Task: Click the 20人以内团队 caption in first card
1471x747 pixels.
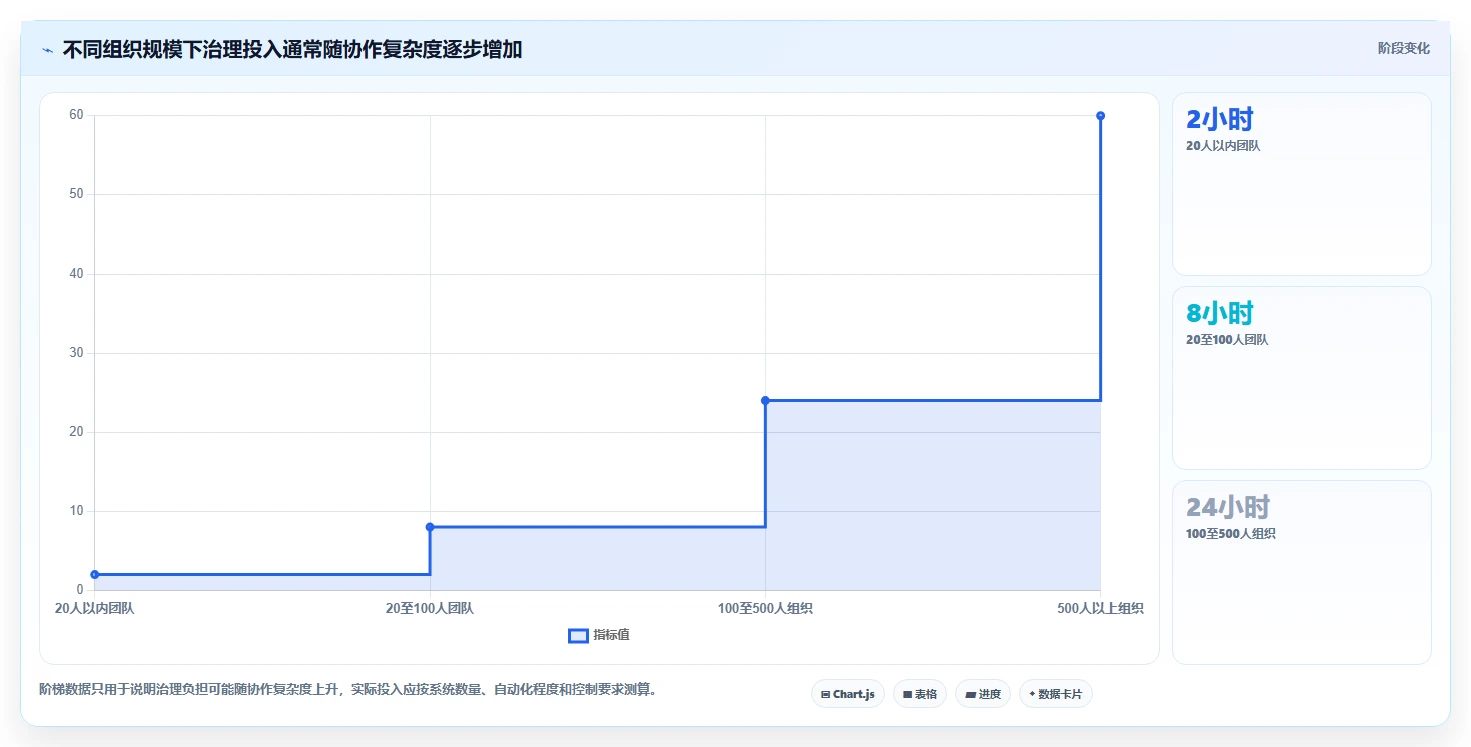Action: [1223, 146]
